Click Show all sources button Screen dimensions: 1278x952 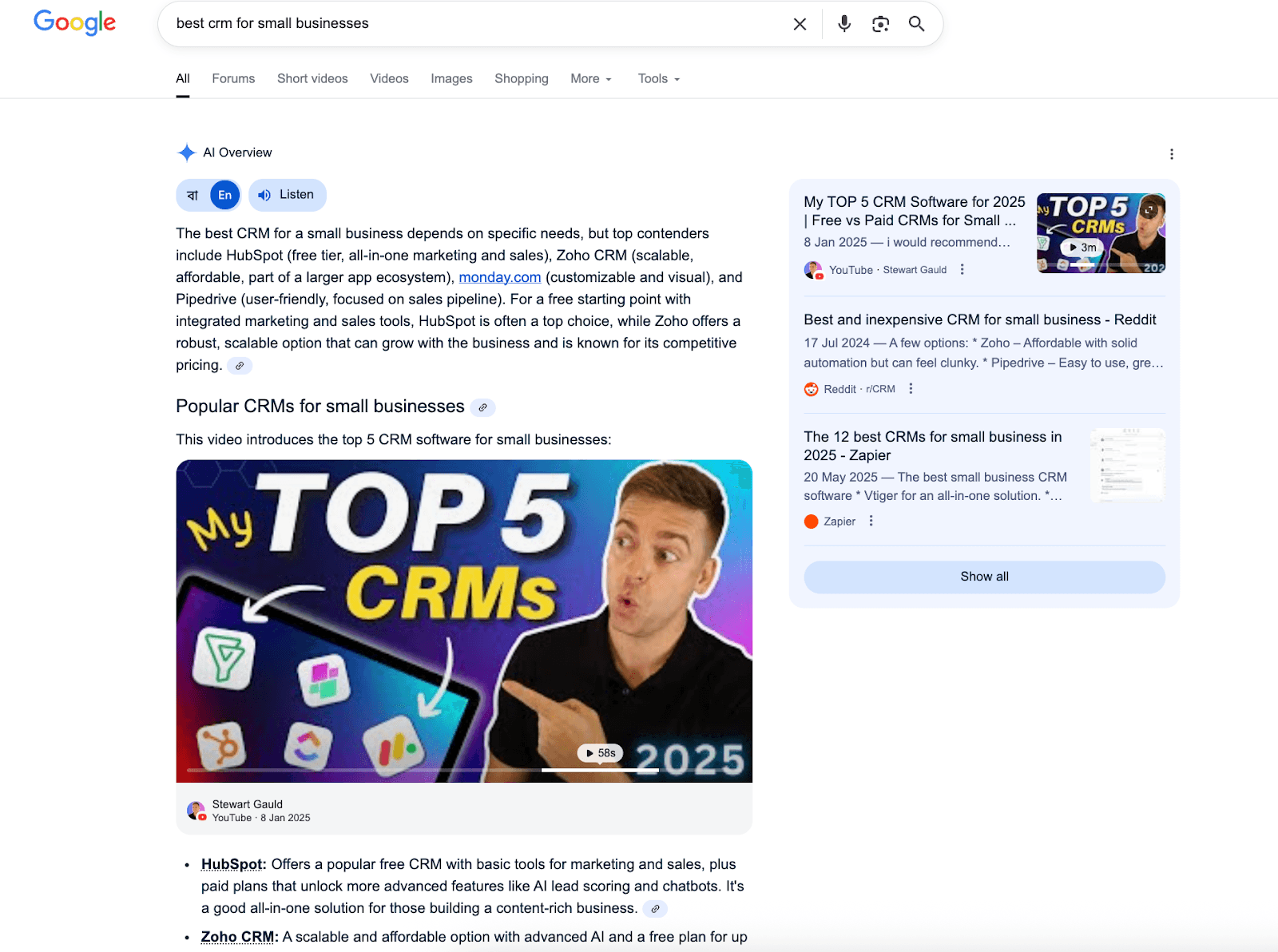coord(984,577)
